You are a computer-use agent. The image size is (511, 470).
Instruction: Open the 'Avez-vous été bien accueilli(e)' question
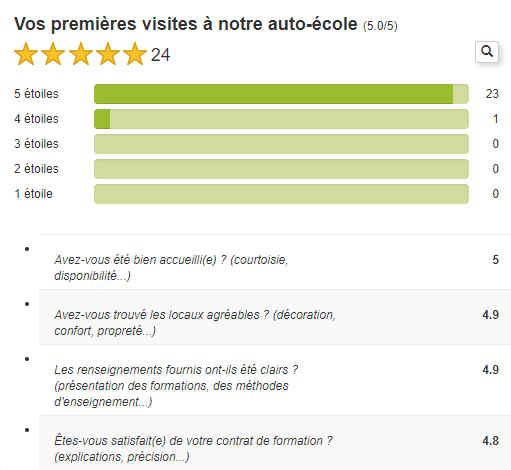pos(275,262)
